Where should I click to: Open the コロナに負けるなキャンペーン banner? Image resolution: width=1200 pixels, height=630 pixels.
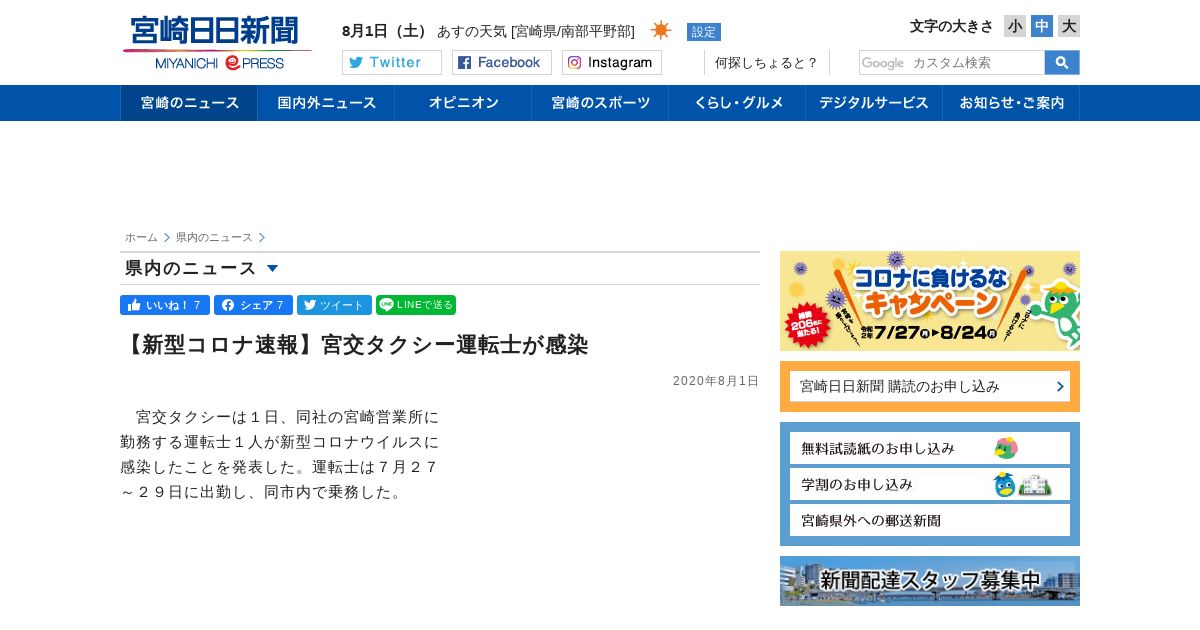(930, 301)
